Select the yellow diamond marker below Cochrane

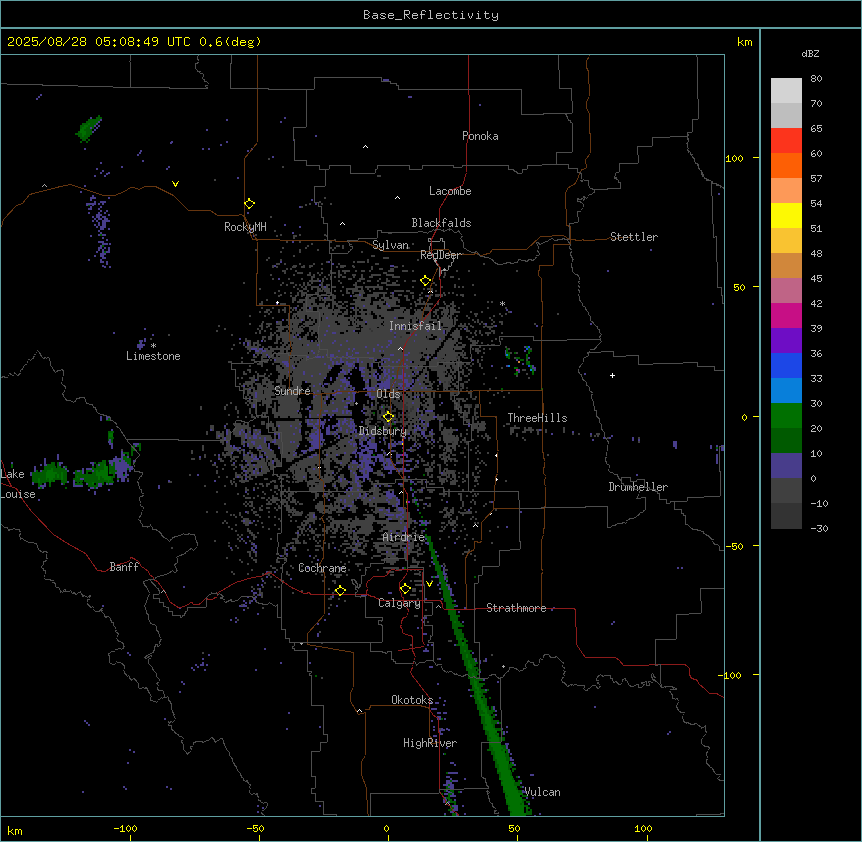point(340,590)
